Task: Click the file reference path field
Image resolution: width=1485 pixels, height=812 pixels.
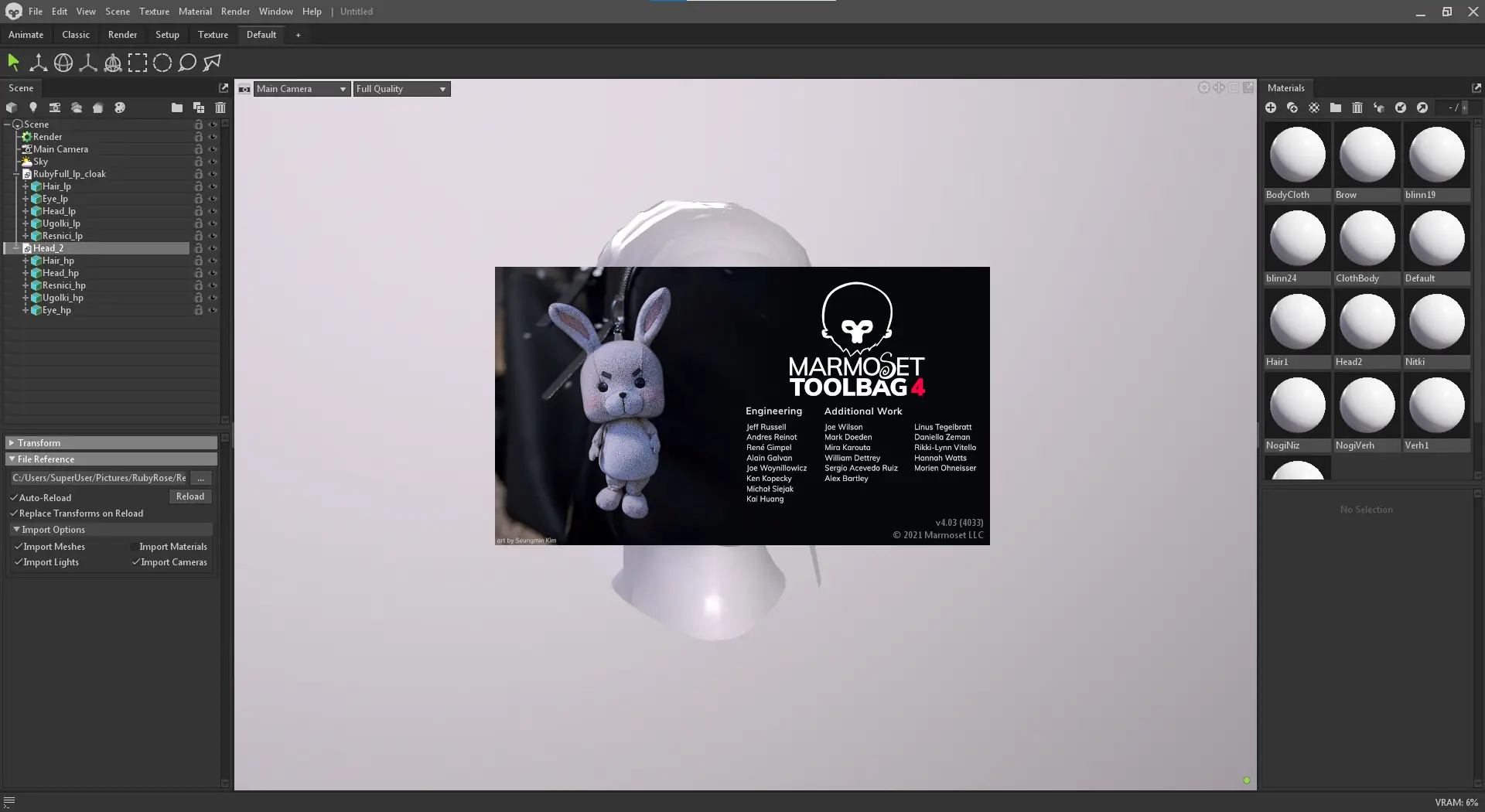Action: (x=99, y=478)
